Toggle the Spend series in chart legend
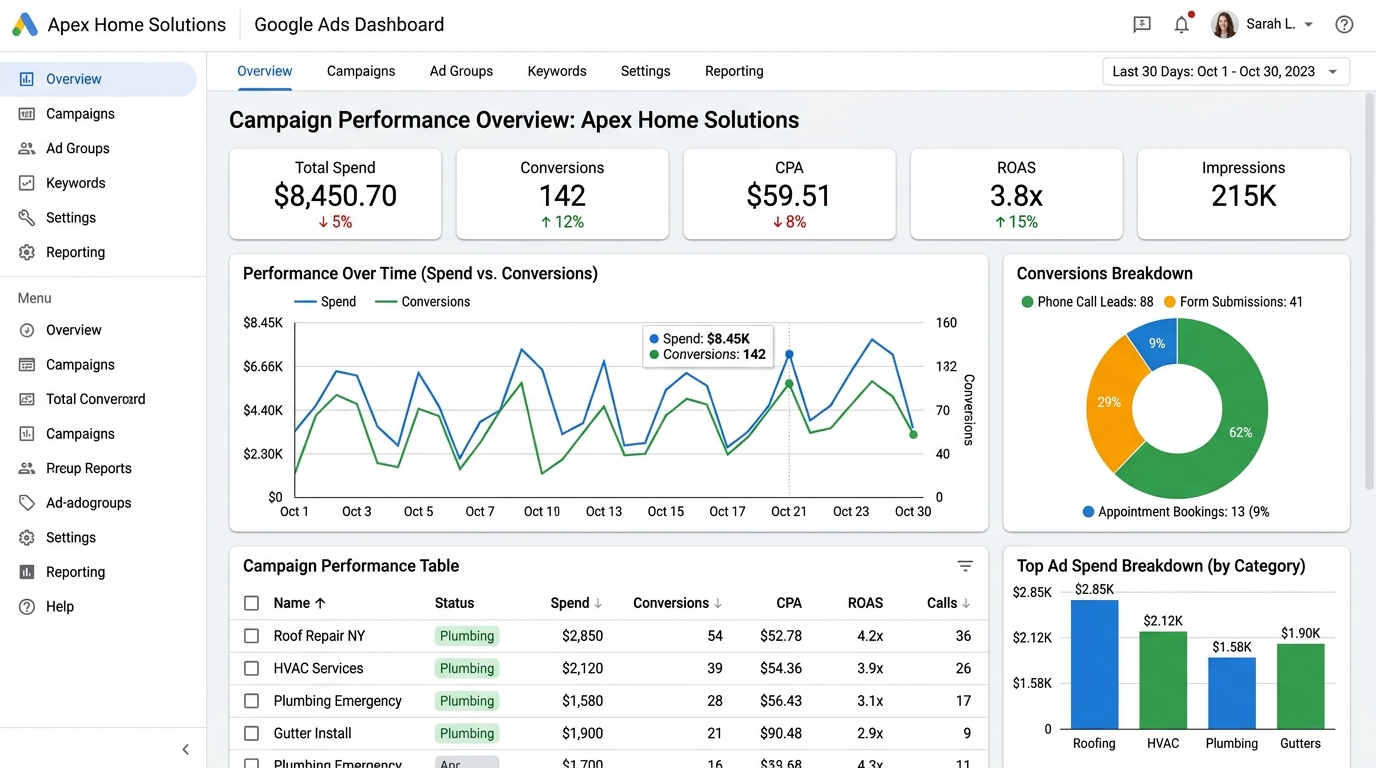1376x768 pixels. tap(325, 302)
